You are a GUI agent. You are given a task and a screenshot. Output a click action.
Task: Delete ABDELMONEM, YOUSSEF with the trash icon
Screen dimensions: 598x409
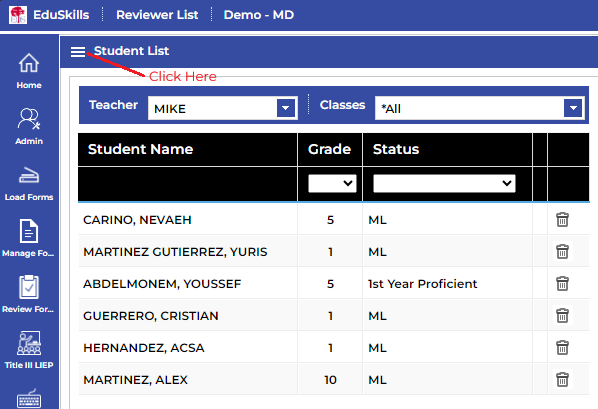[x=562, y=284]
